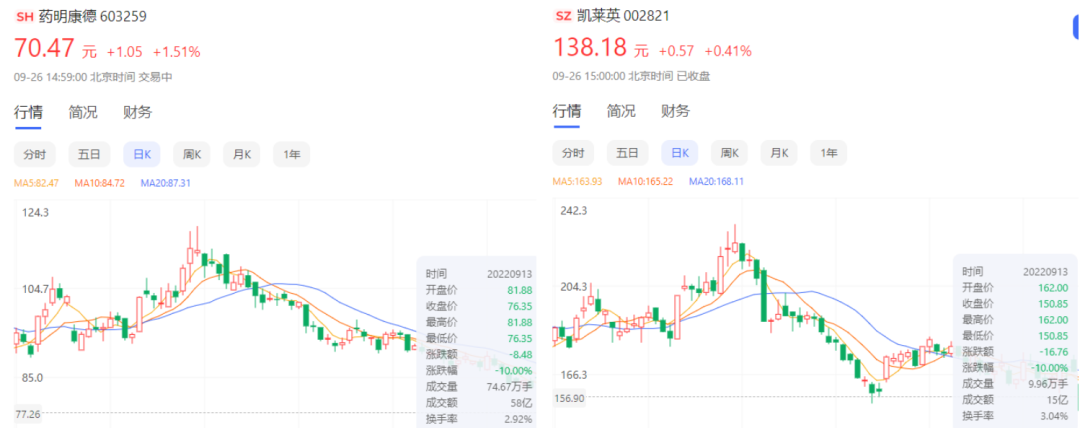Select 日K button on 凯莱英 chart
The width and height of the screenshot is (1080, 428).
[679, 153]
